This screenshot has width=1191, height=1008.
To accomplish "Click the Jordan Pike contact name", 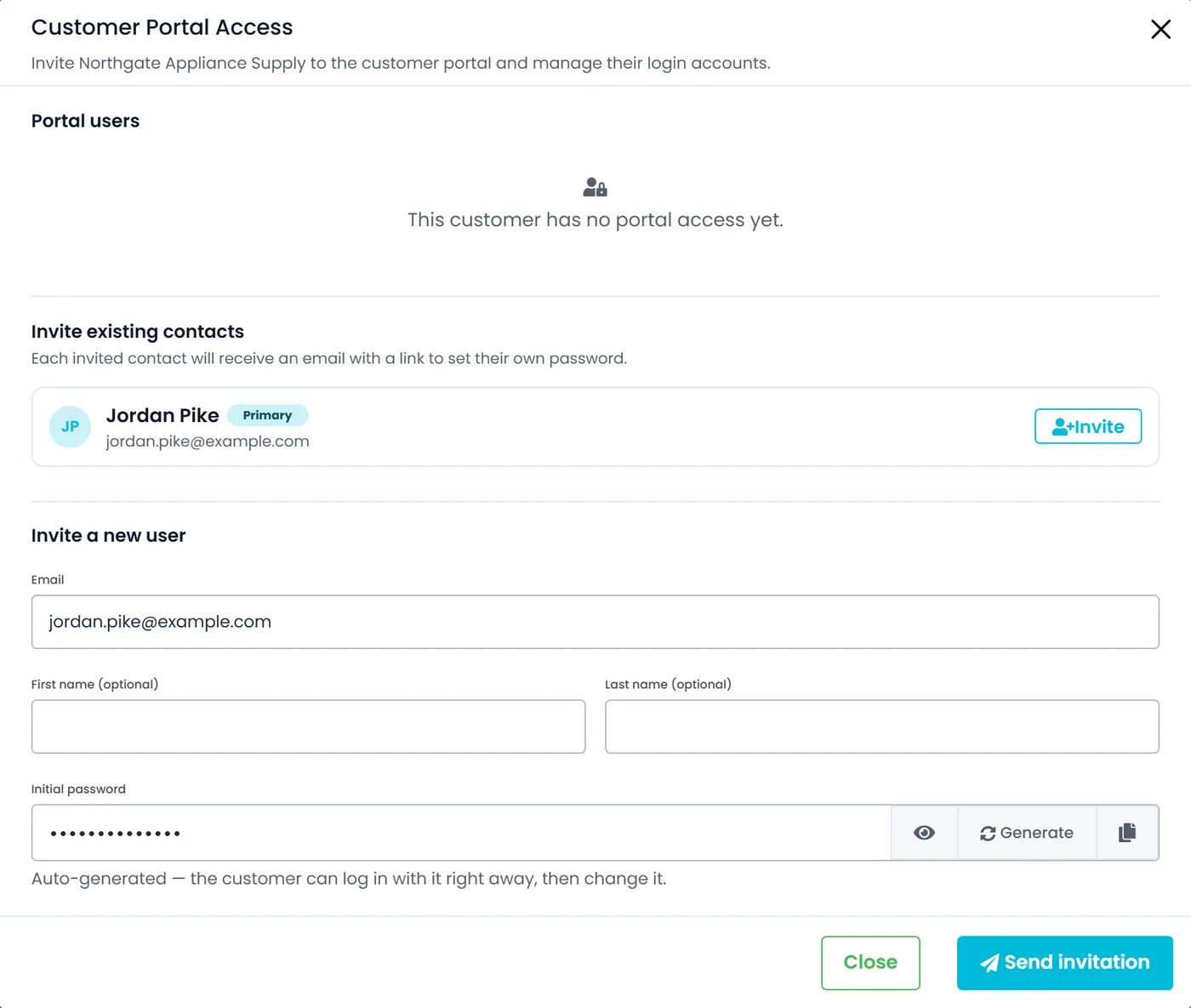I will (162, 415).
